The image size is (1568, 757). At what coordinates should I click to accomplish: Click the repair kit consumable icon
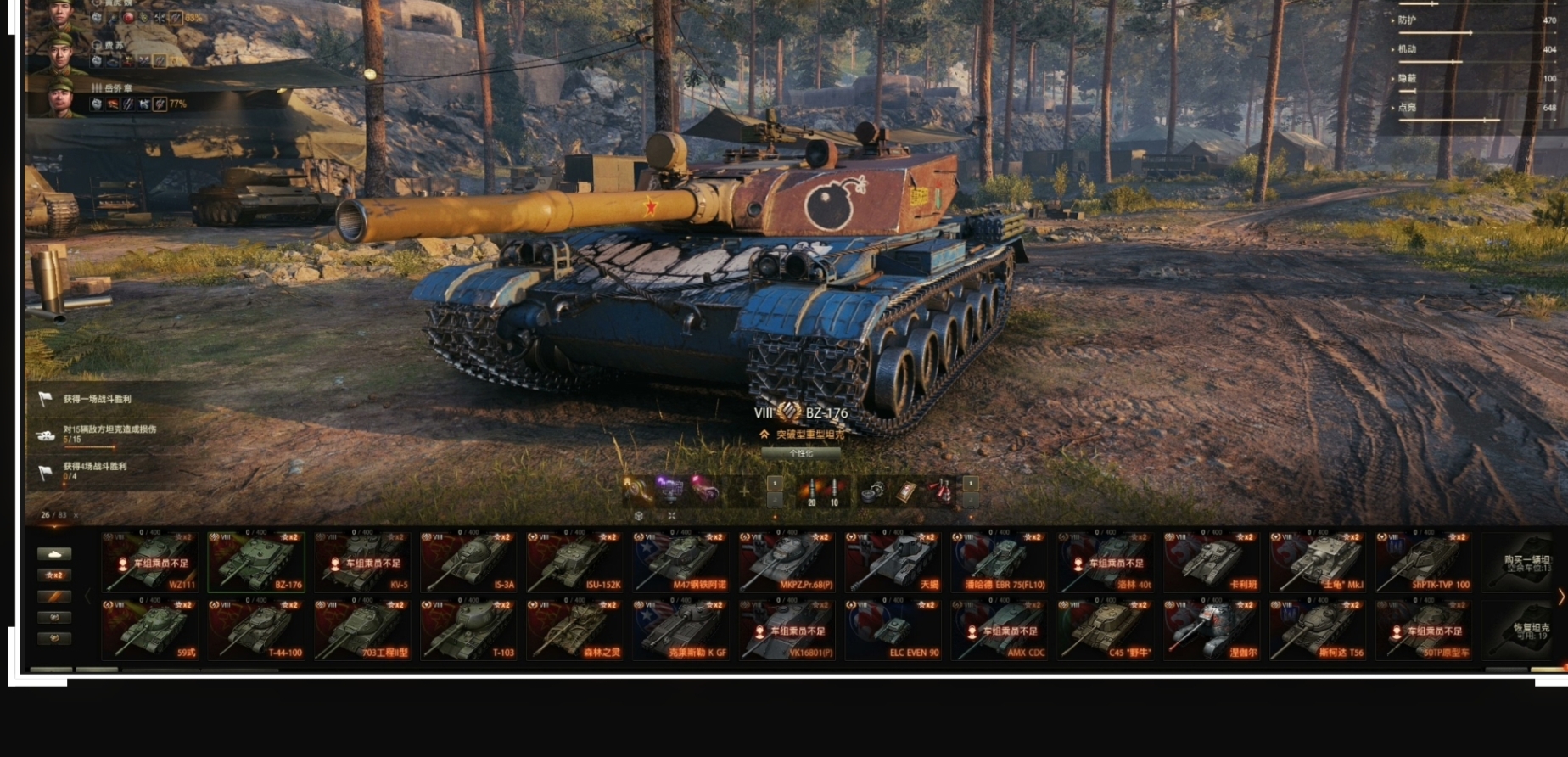(872, 491)
